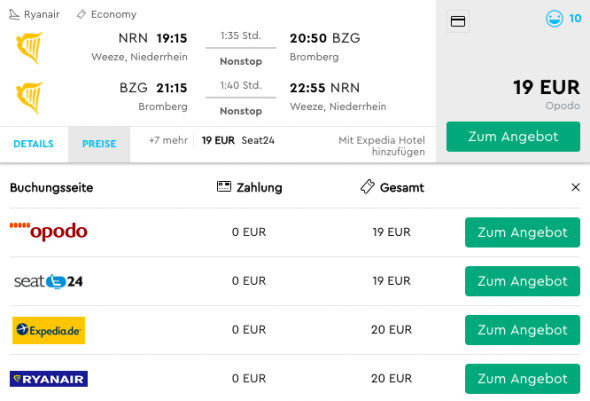This screenshot has width=590, height=401.
Task: Go to the Seat24 offer via Zum Angebot
Action: pos(522,281)
